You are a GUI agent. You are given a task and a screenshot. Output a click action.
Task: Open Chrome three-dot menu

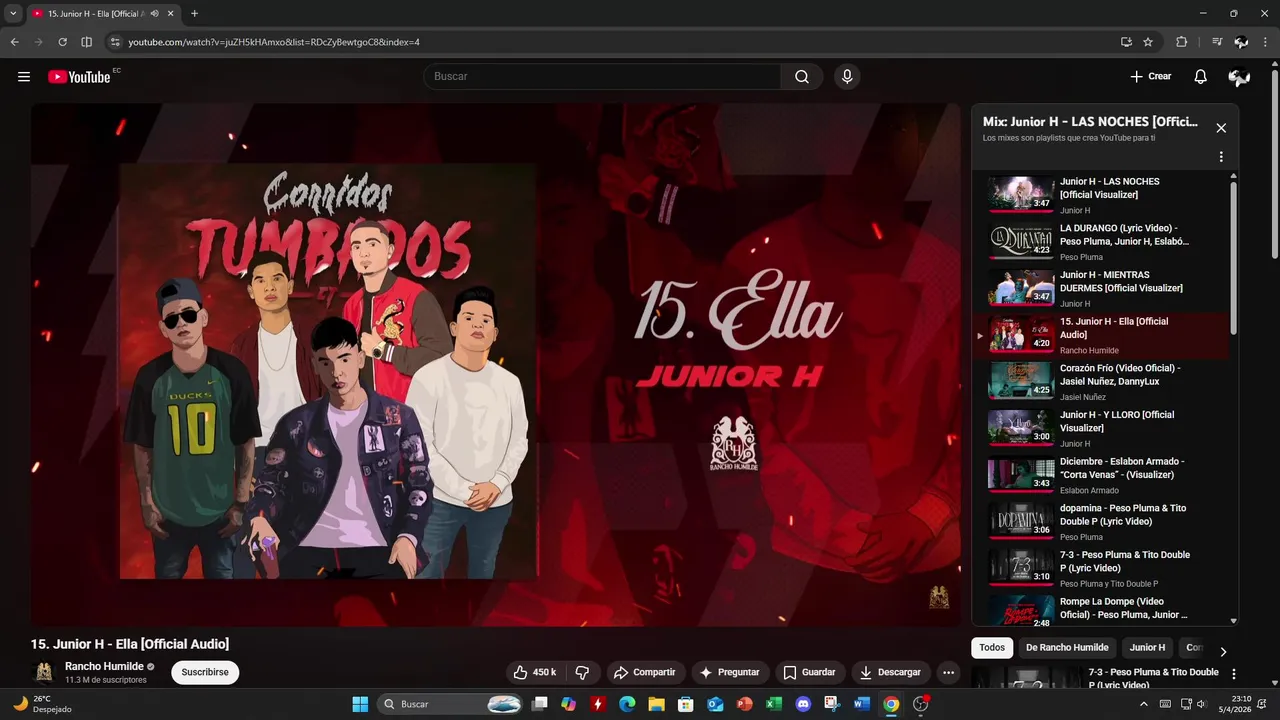pos(1265,42)
